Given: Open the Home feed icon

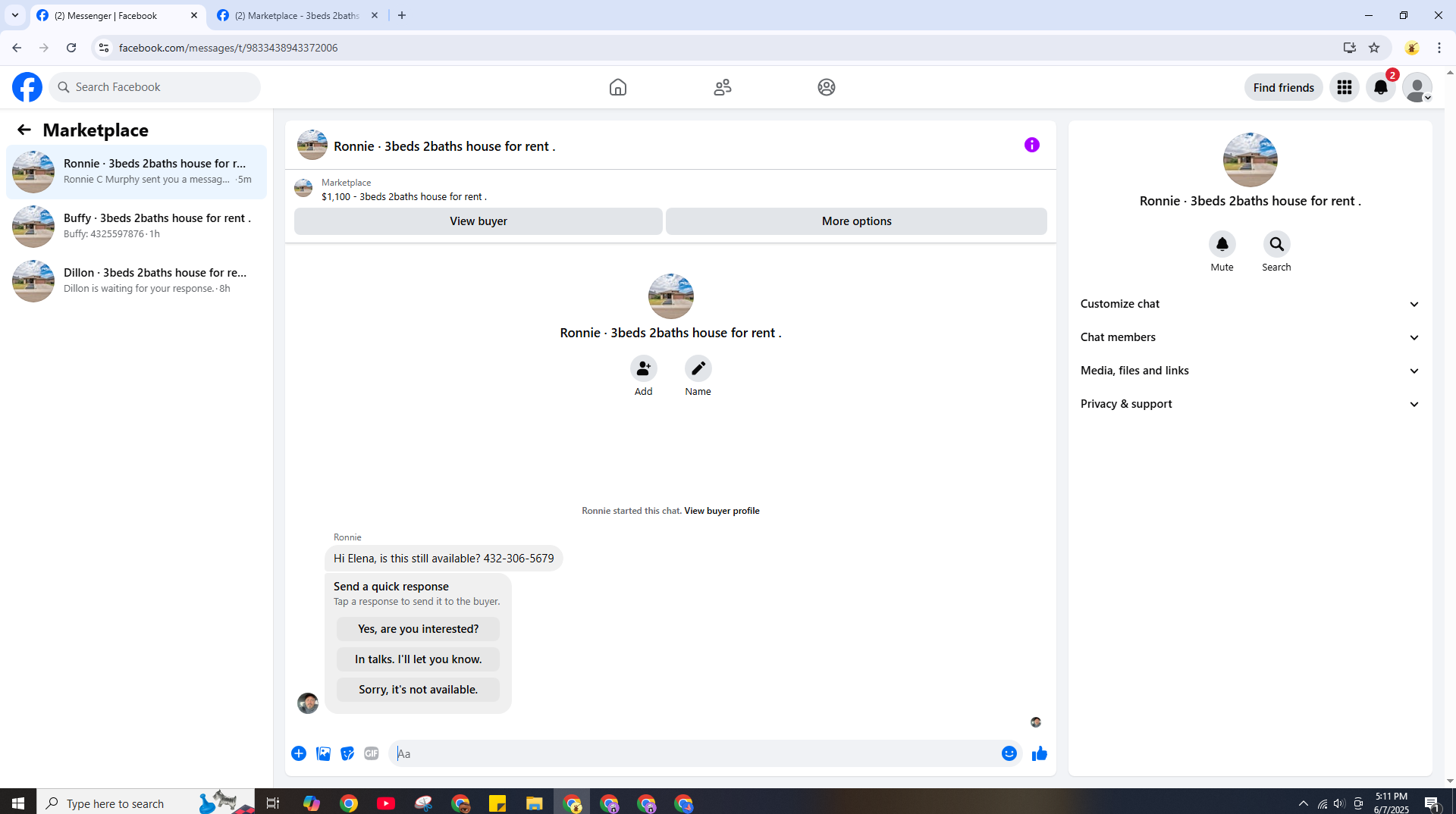Looking at the screenshot, I should point(618,87).
